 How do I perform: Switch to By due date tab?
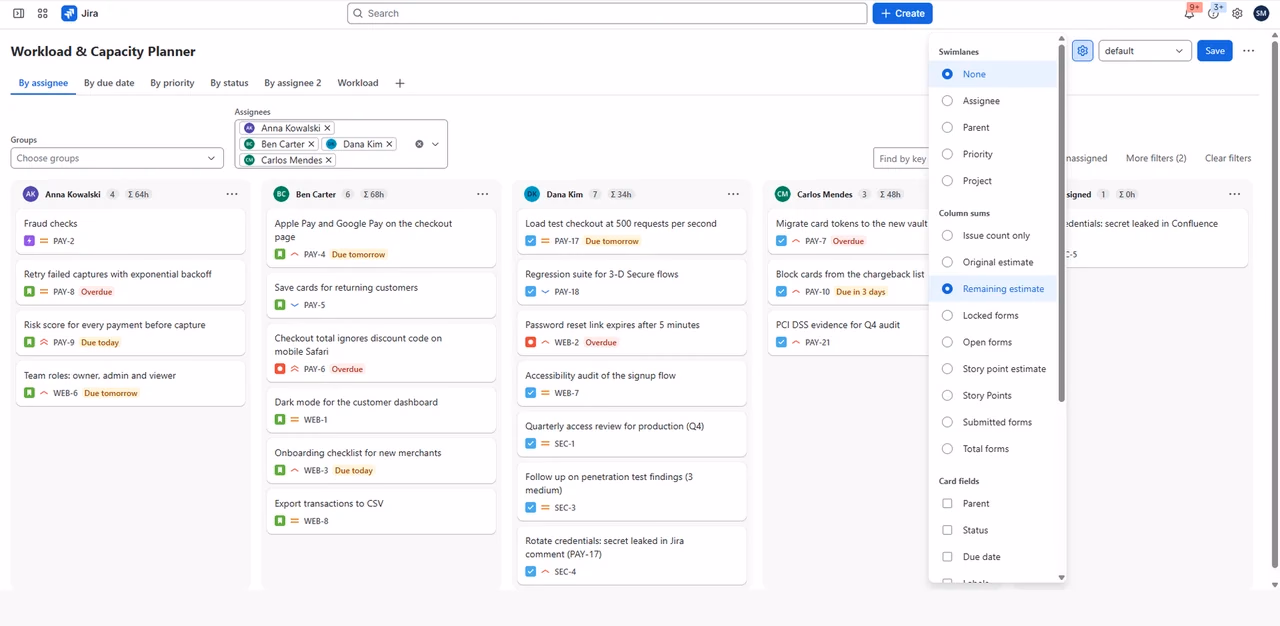(x=109, y=83)
